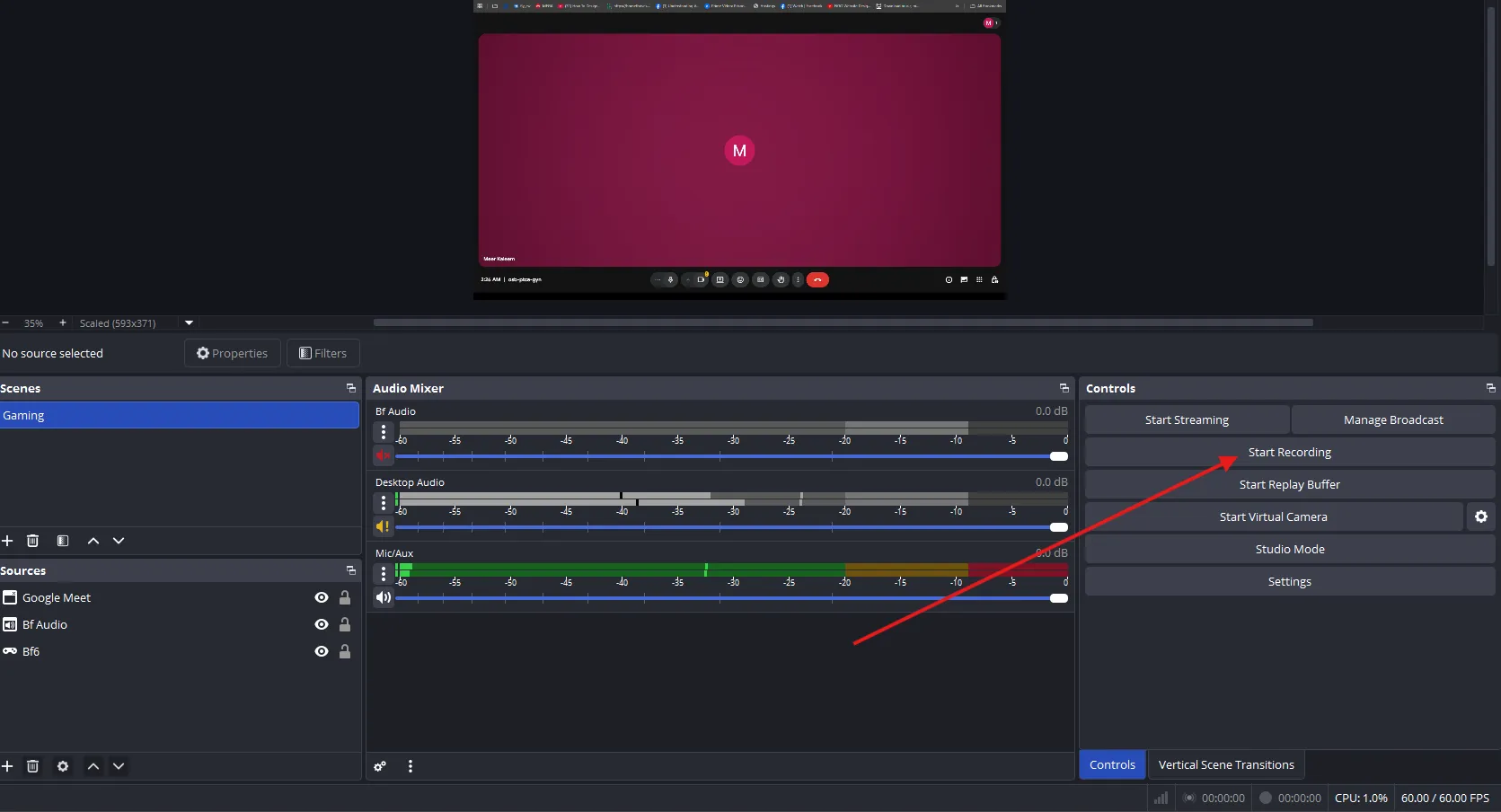The height and width of the screenshot is (812, 1501).
Task: Switch to Vertical Scene Transitions tab
Action: pos(1225,764)
